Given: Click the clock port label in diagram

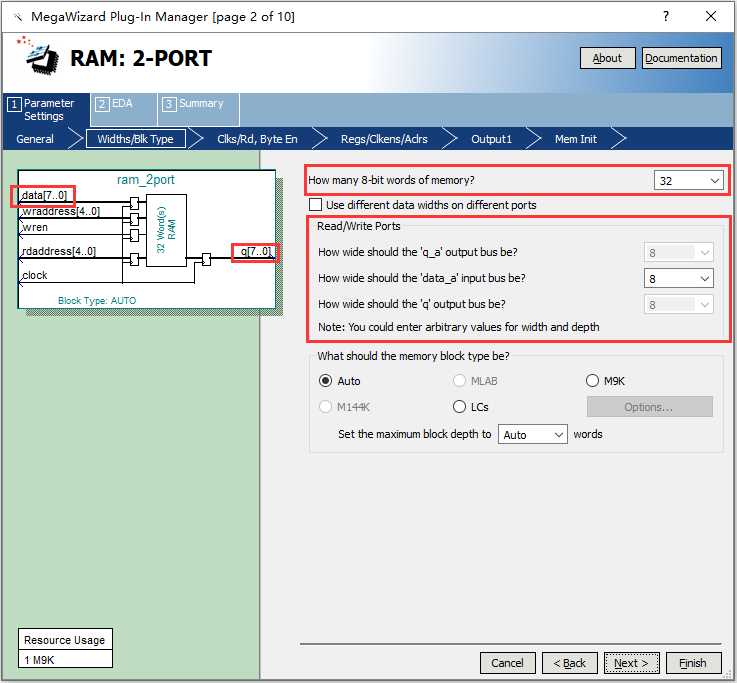Looking at the screenshot, I should tap(35, 275).
